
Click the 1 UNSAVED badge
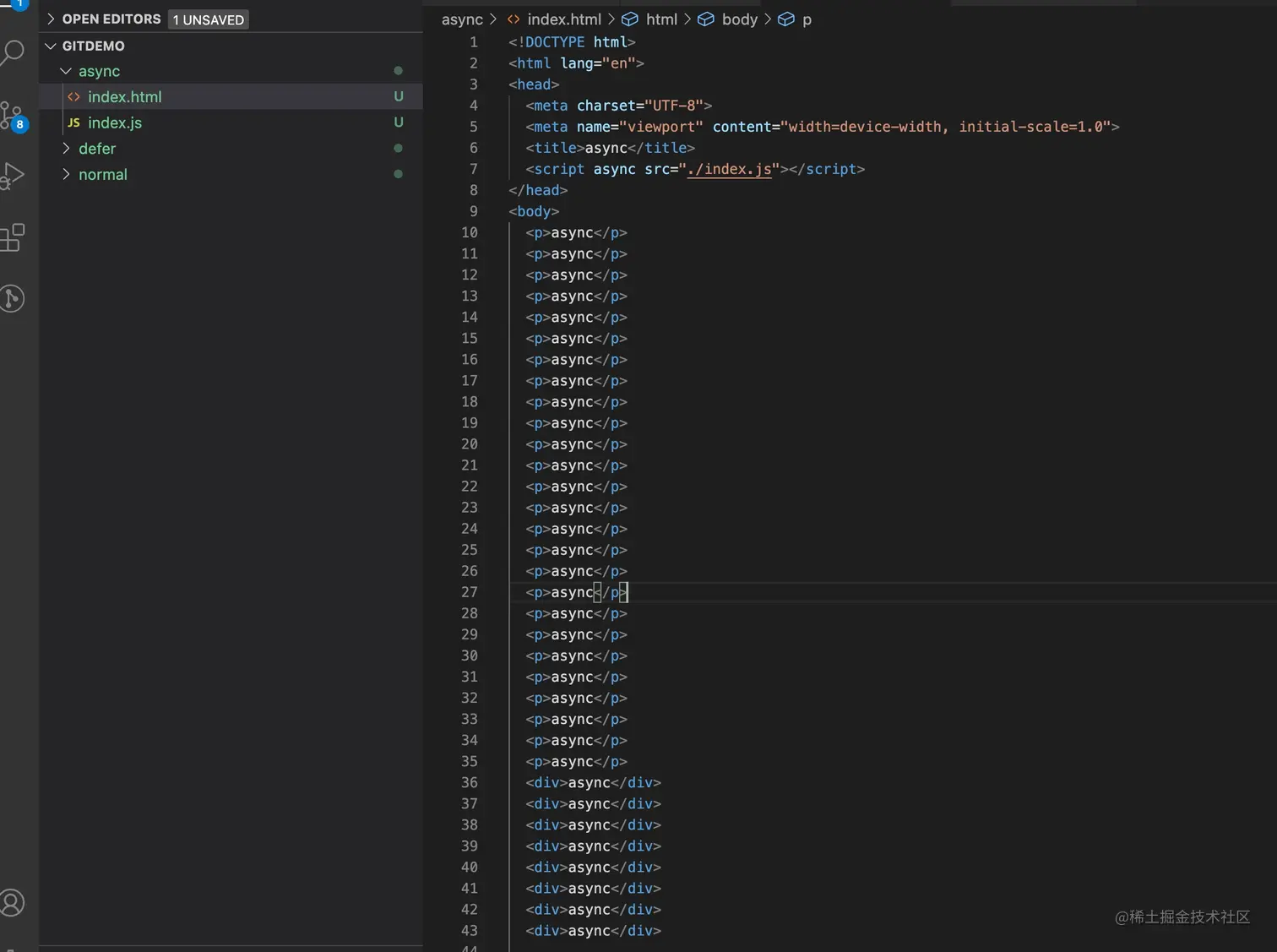(x=209, y=19)
